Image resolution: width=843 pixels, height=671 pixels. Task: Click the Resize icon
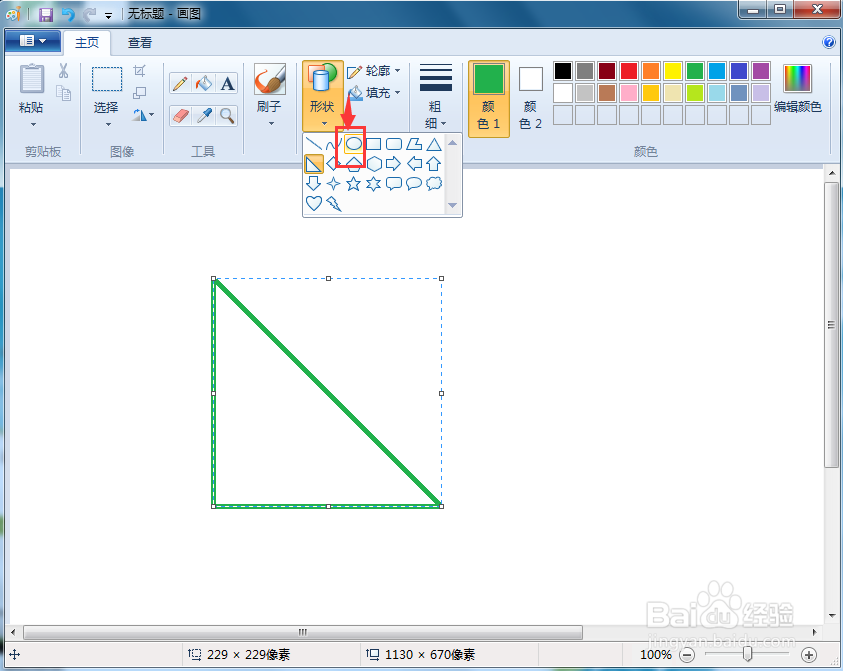tap(140, 92)
